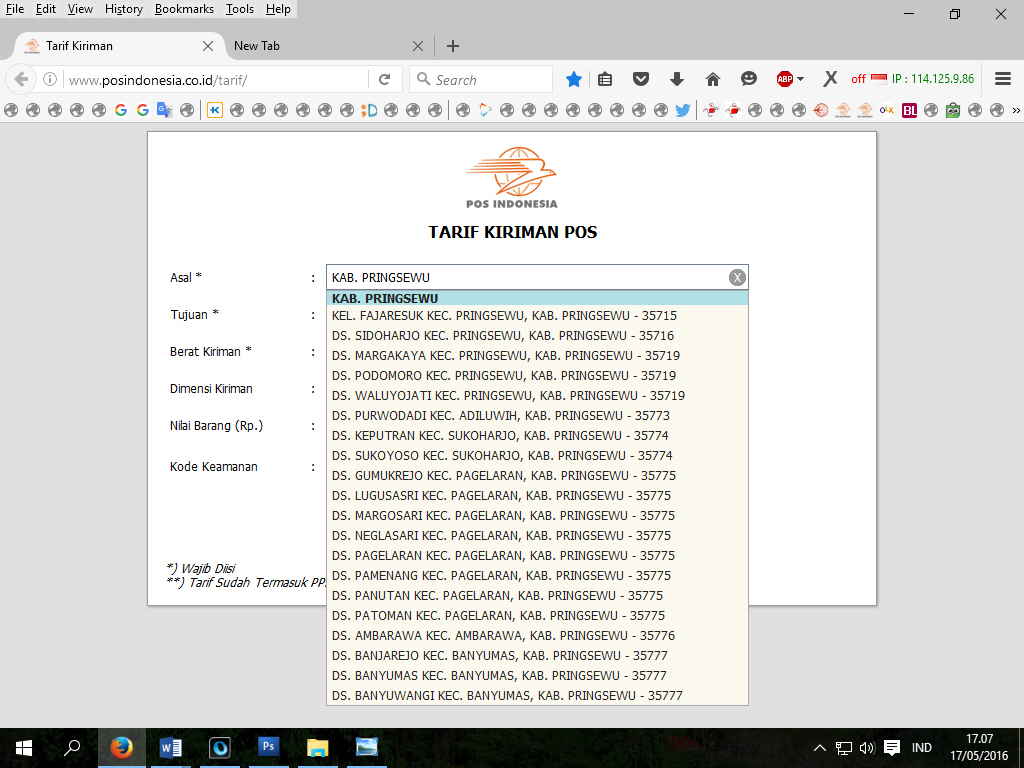Select DS. GUMUKREJO KEC. PAGELARAN suggestion

pyautogui.click(x=537, y=475)
